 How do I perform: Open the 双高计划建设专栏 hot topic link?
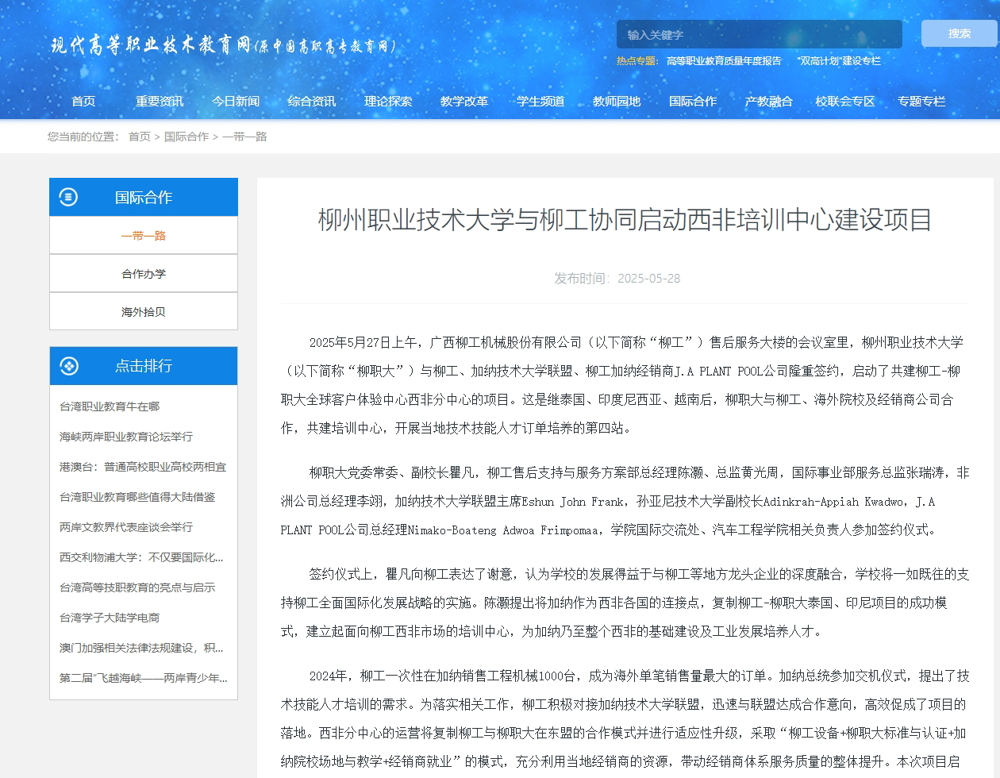pos(838,61)
